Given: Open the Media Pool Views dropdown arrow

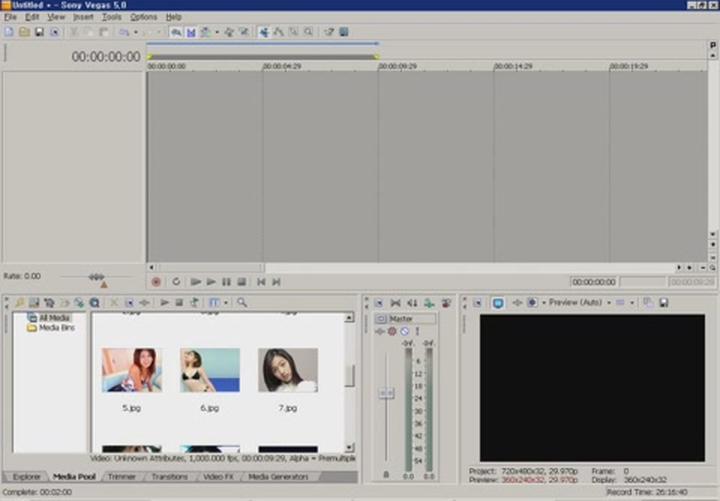Looking at the screenshot, I should (x=226, y=303).
